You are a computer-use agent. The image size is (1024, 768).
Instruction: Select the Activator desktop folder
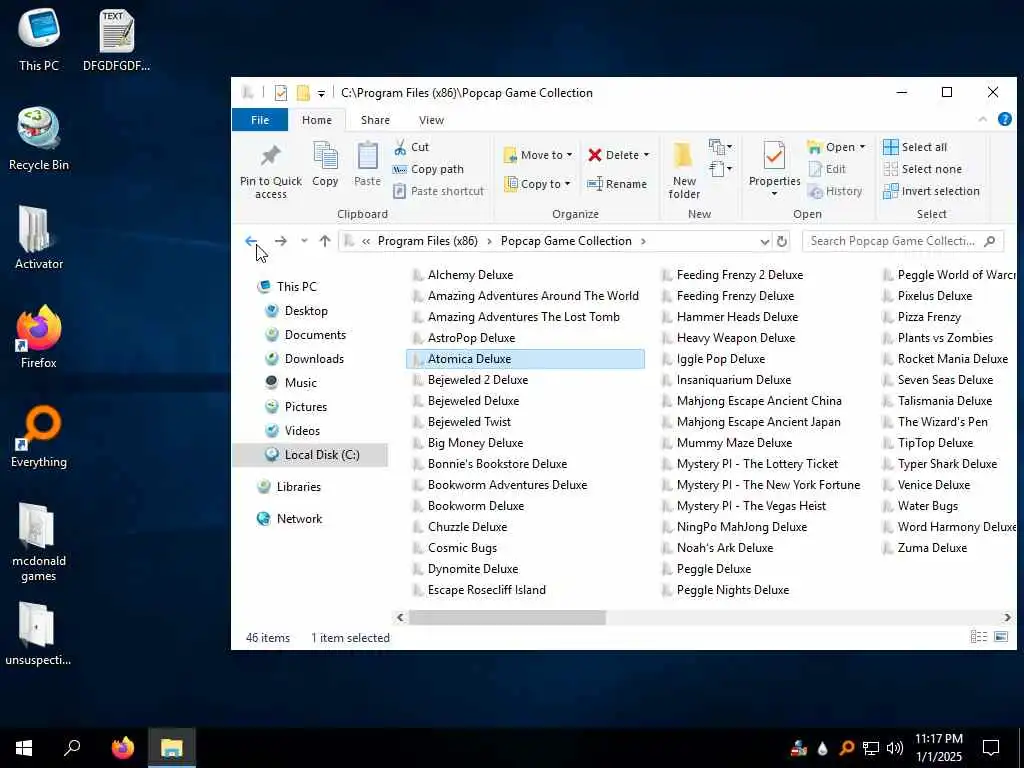point(39,238)
